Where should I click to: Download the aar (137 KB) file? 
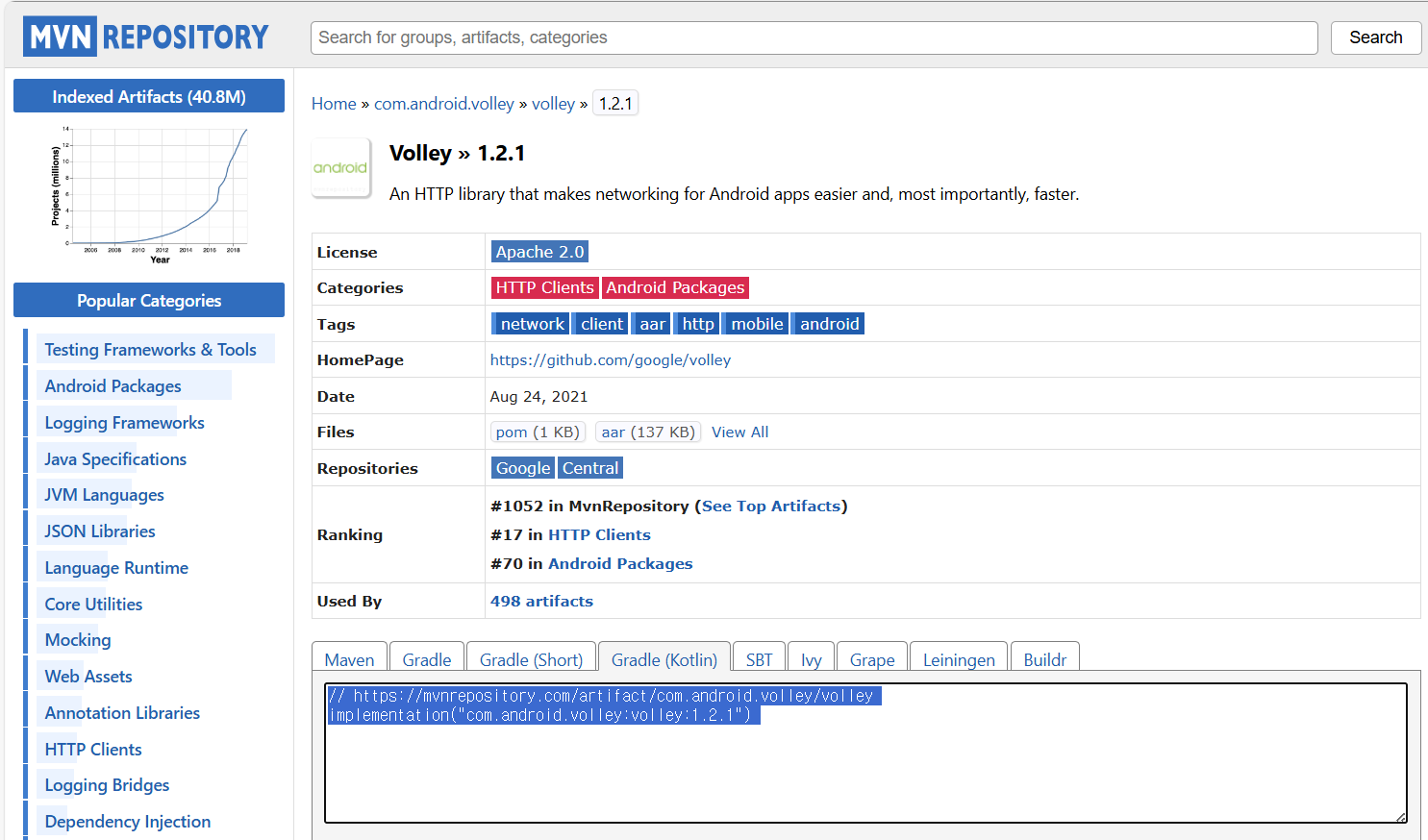click(x=648, y=432)
